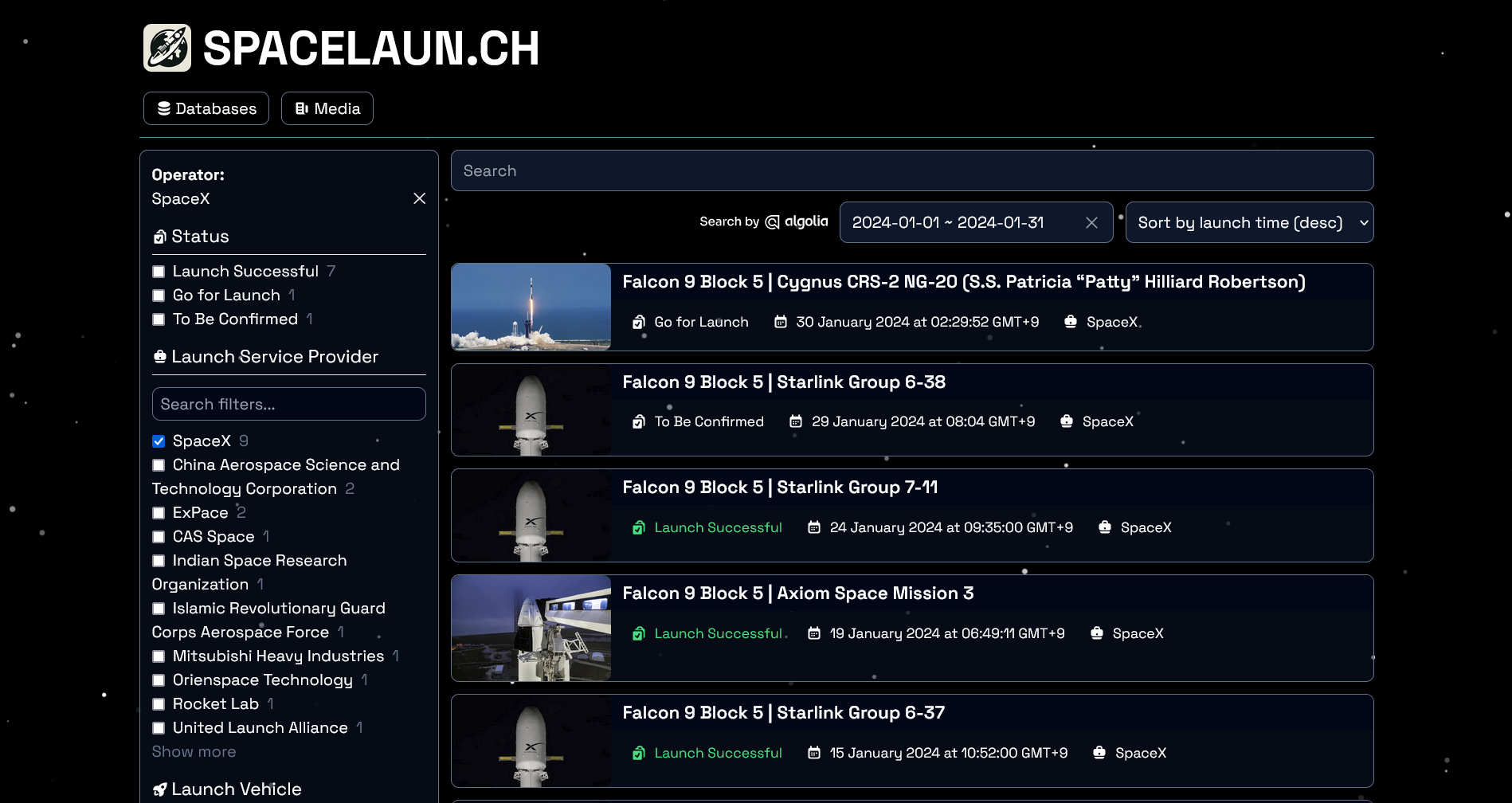Click calendar icon beside 19 January 2024
Screen dimensions: 1512x803
click(814, 633)
